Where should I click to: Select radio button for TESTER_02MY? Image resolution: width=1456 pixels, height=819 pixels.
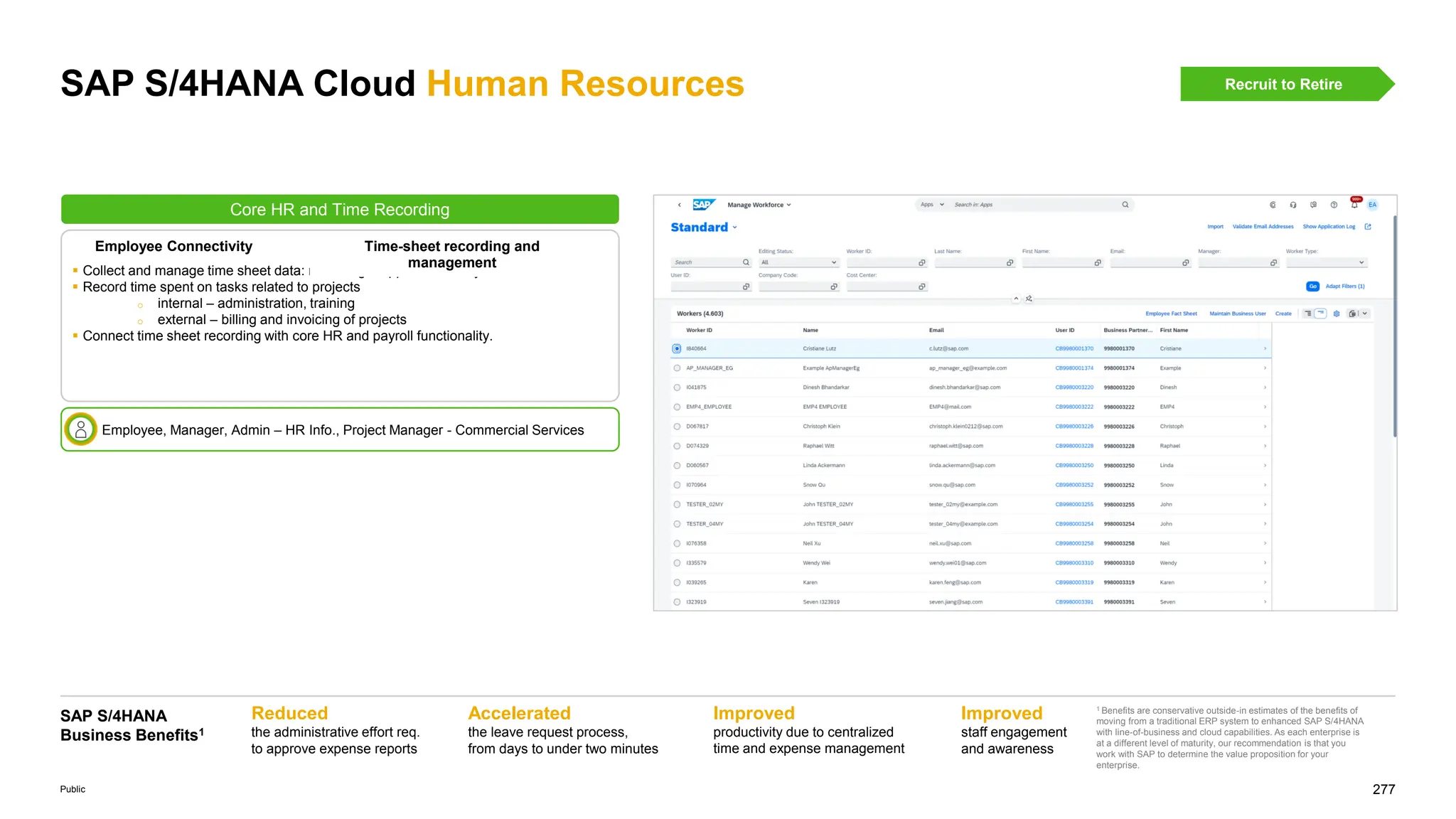coord(677,505)
